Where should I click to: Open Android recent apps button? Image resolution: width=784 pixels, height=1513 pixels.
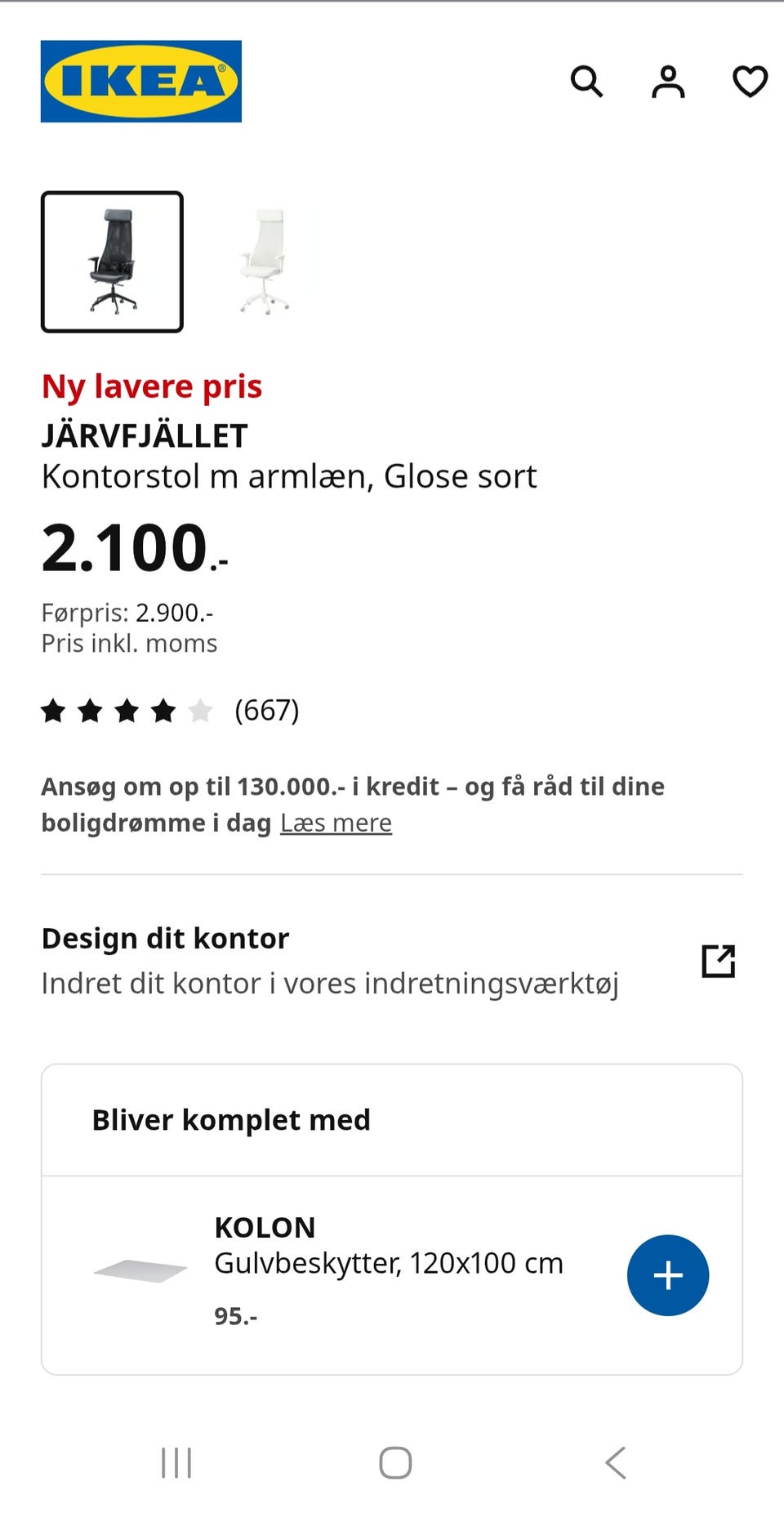click(176, 1462)
